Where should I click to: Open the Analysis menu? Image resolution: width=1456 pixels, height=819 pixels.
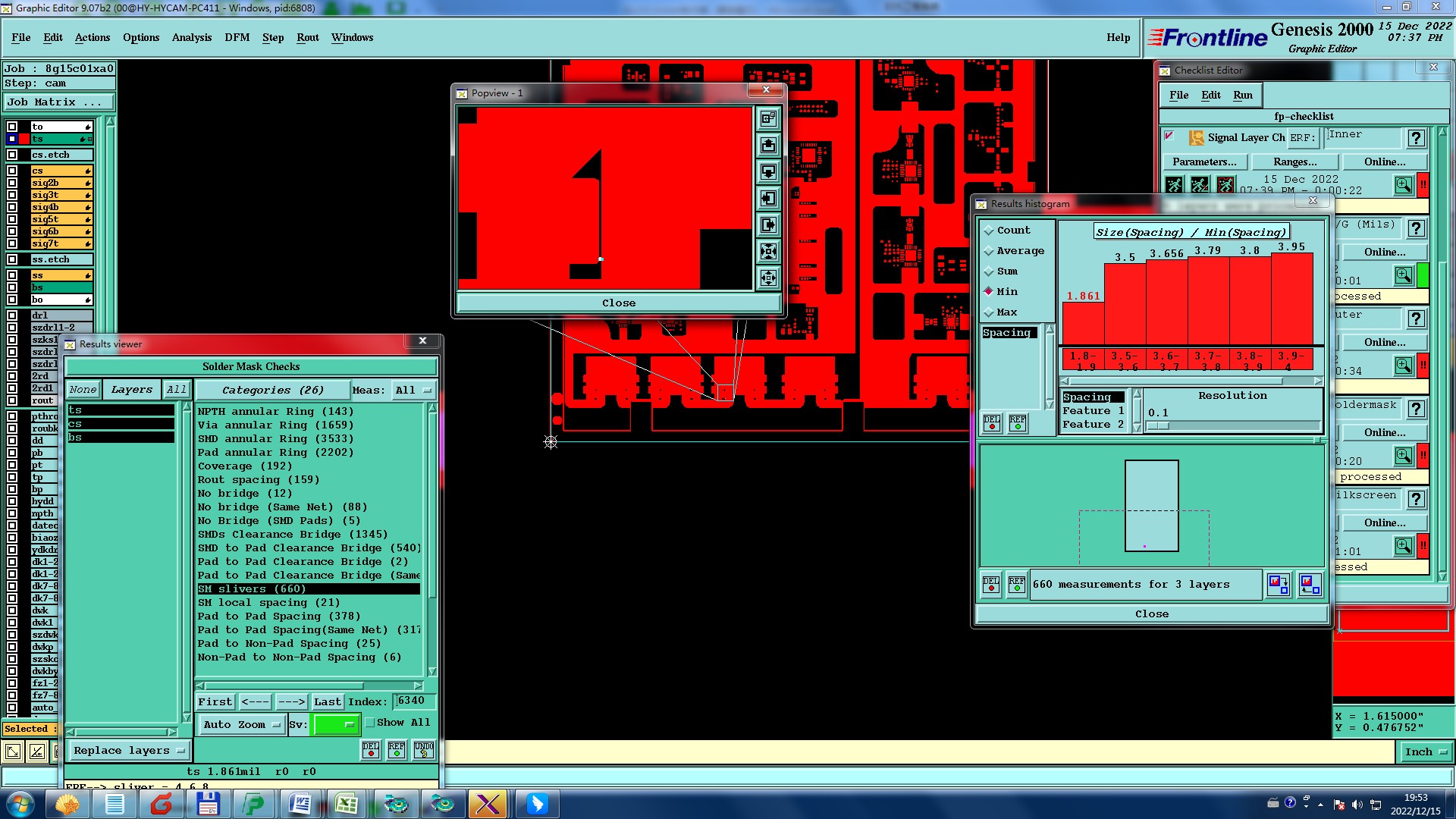(191, 37)
